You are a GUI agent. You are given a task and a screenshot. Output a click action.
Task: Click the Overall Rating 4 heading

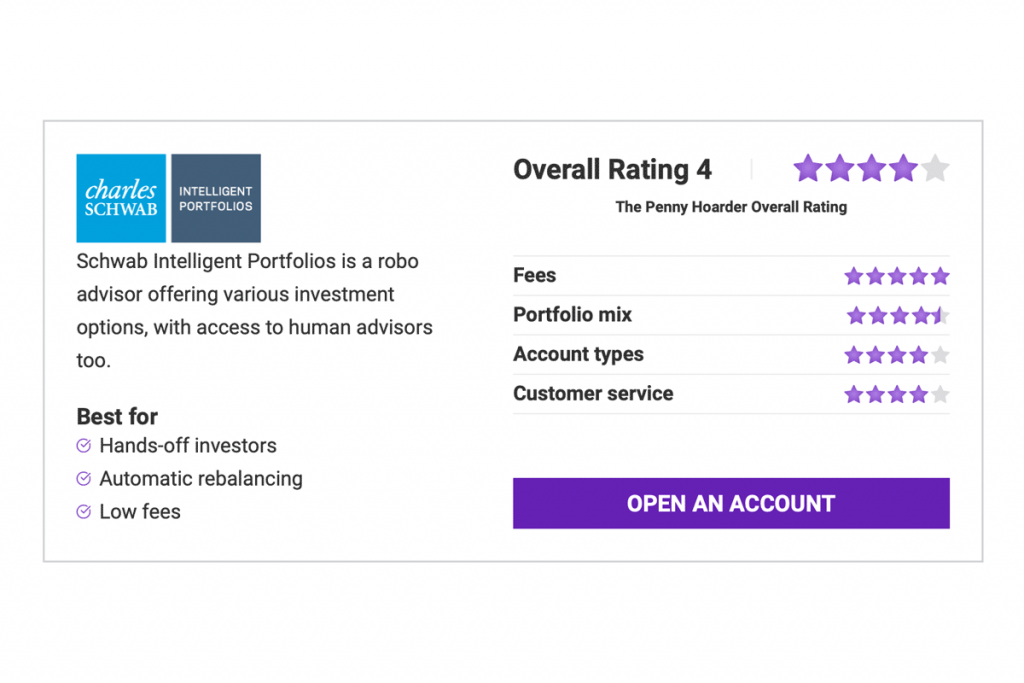(x=612, y=170)
